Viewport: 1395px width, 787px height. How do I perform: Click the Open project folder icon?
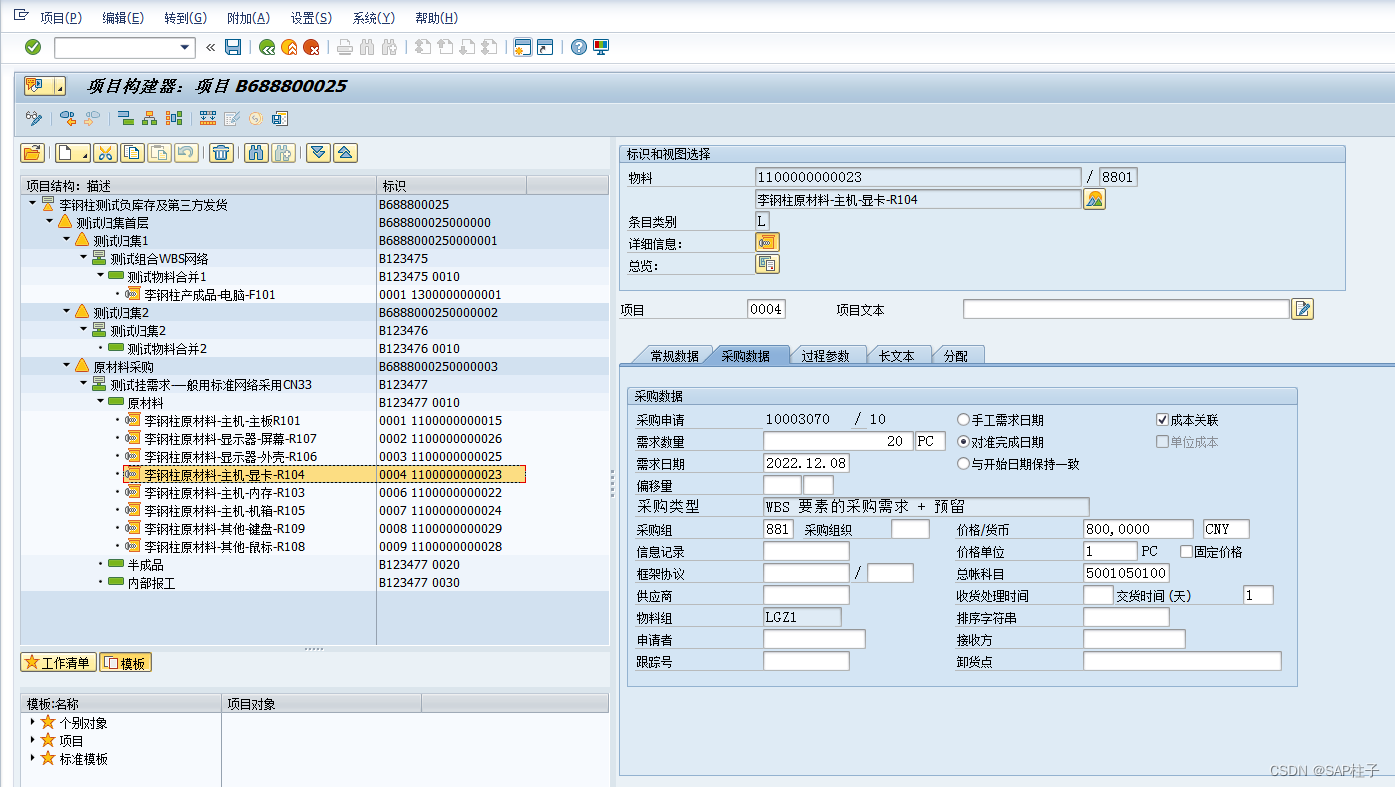pos(32,153)
